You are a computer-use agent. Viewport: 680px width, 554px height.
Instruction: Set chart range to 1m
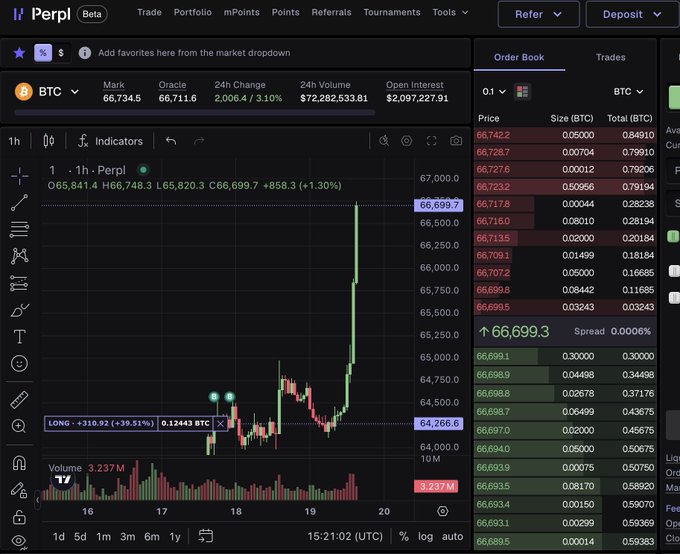(104, 537)
